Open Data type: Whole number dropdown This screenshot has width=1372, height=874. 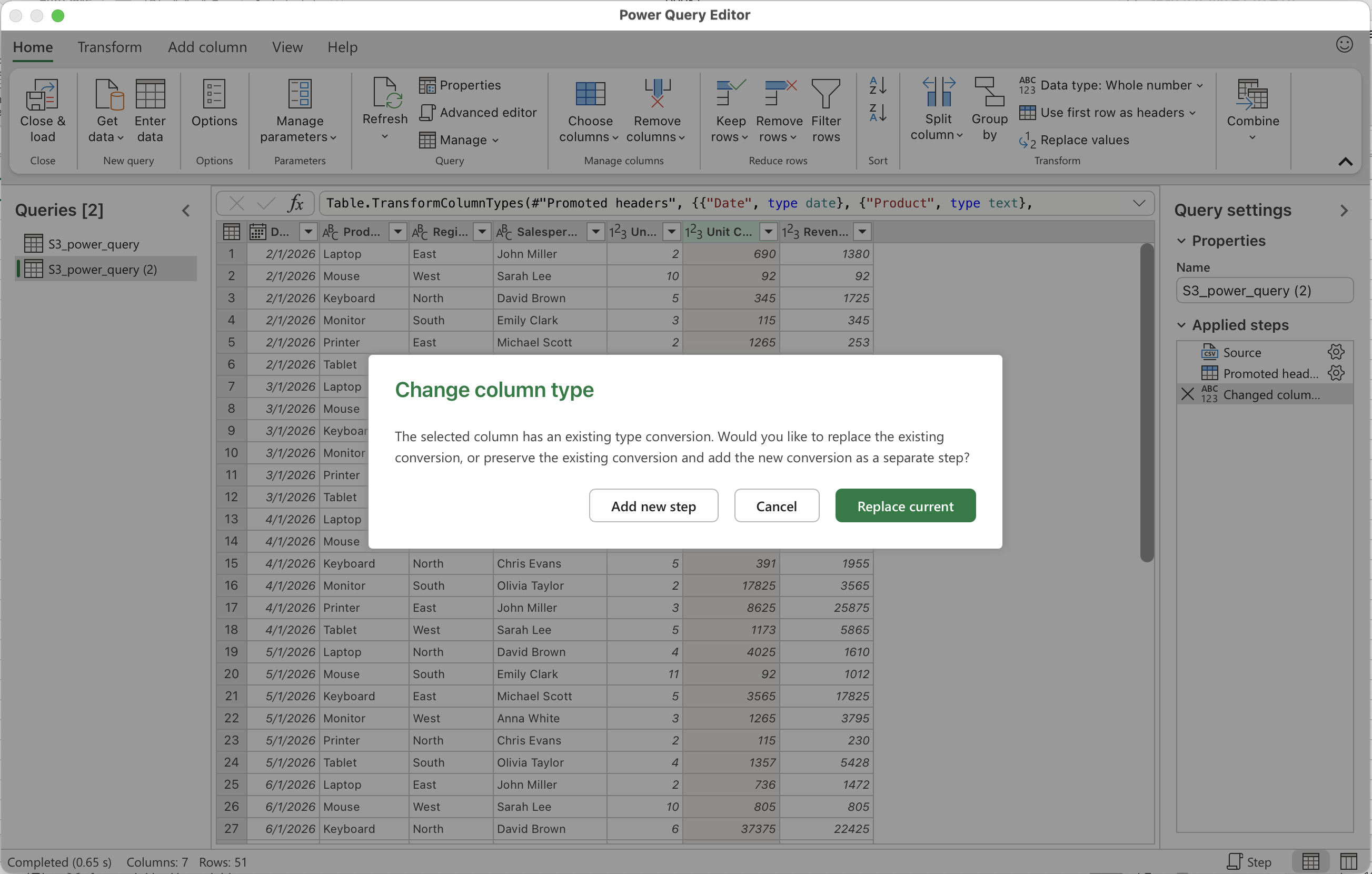tap(1111, 85)
